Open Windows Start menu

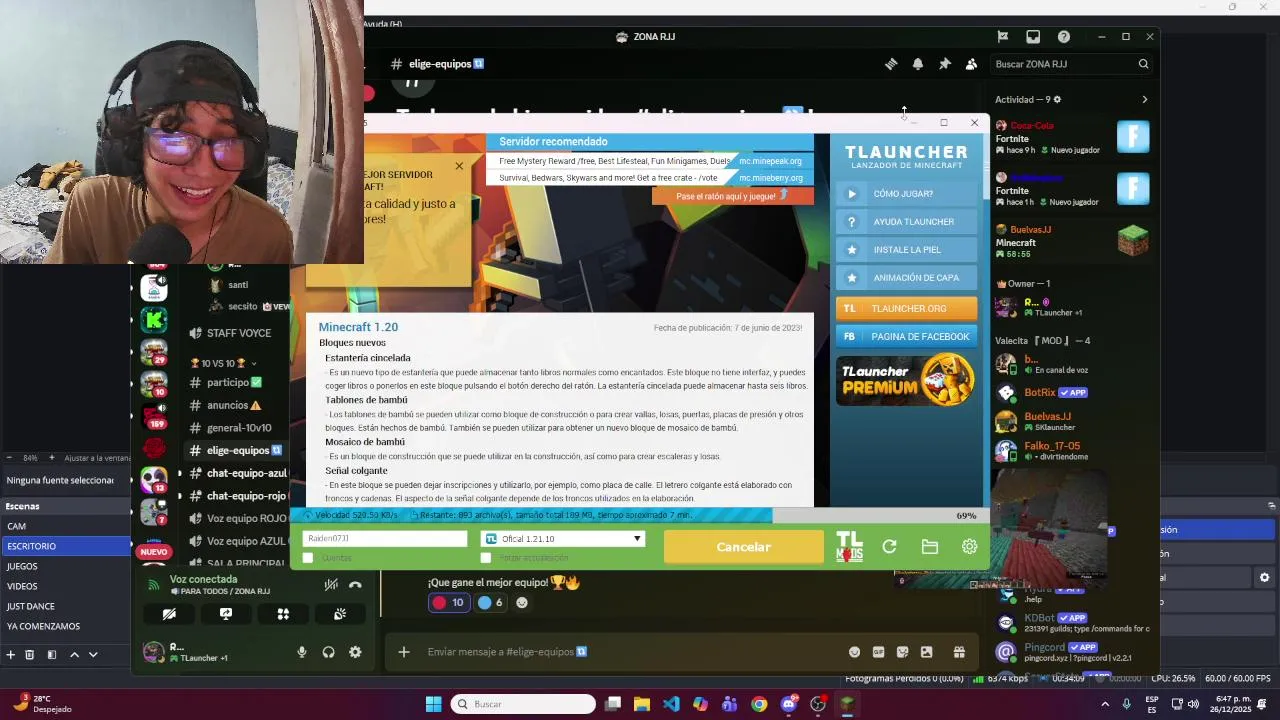pyautogui.click(x=433, y=704)
